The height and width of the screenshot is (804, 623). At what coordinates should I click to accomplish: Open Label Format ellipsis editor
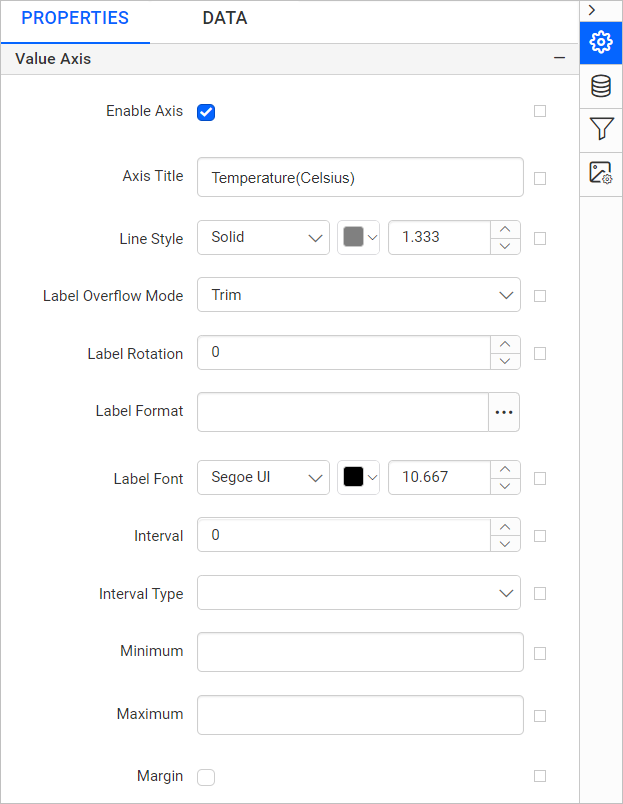(x=504, y=412)
